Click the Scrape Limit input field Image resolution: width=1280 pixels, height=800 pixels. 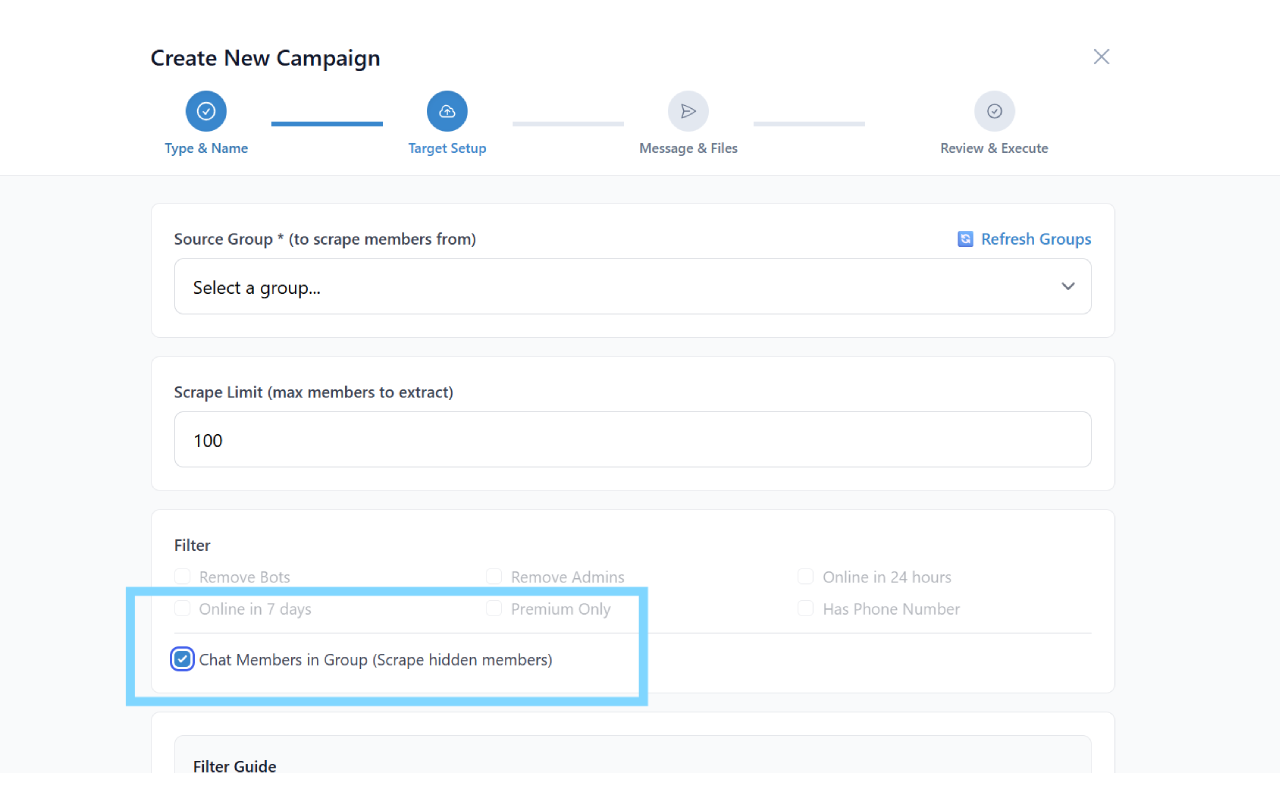pyautogui.click(x=632, y=440)
